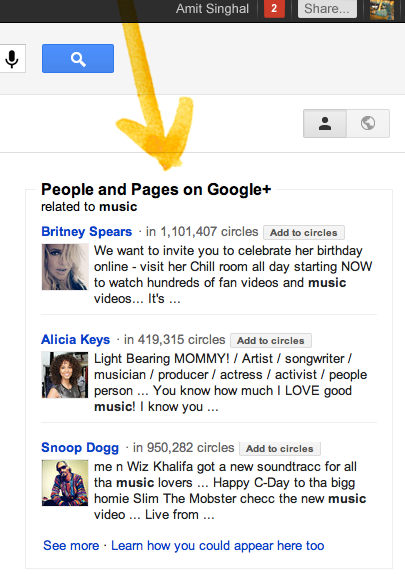Switch to global results globe icon

click(368, 123)
